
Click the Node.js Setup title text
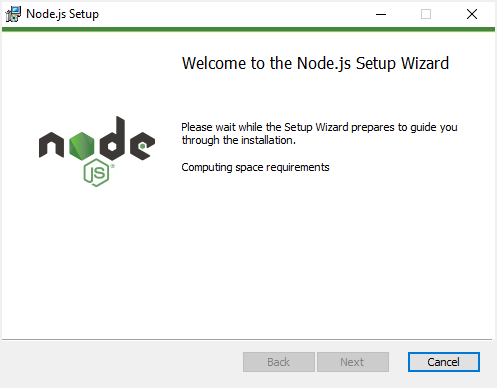coord(63,14)
